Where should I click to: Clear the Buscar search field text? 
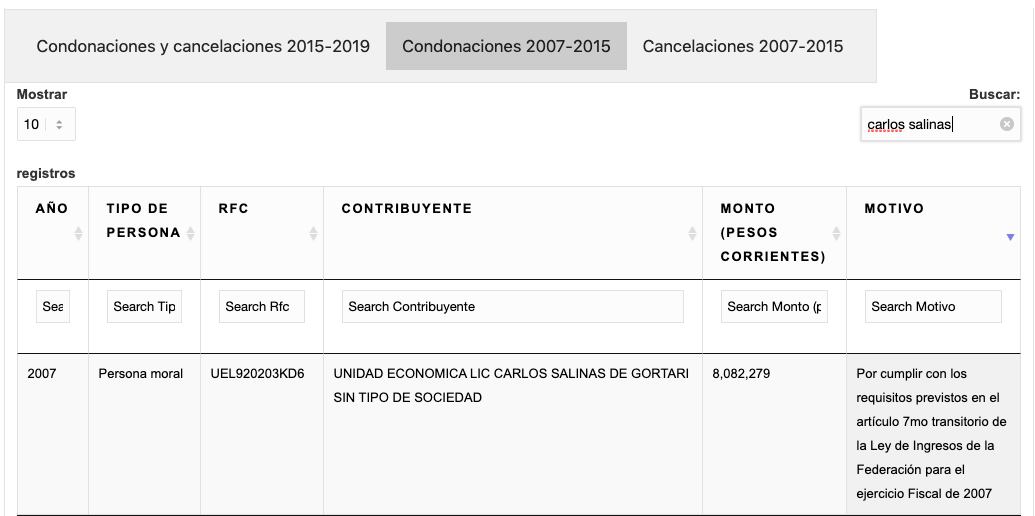(1006, 124)
